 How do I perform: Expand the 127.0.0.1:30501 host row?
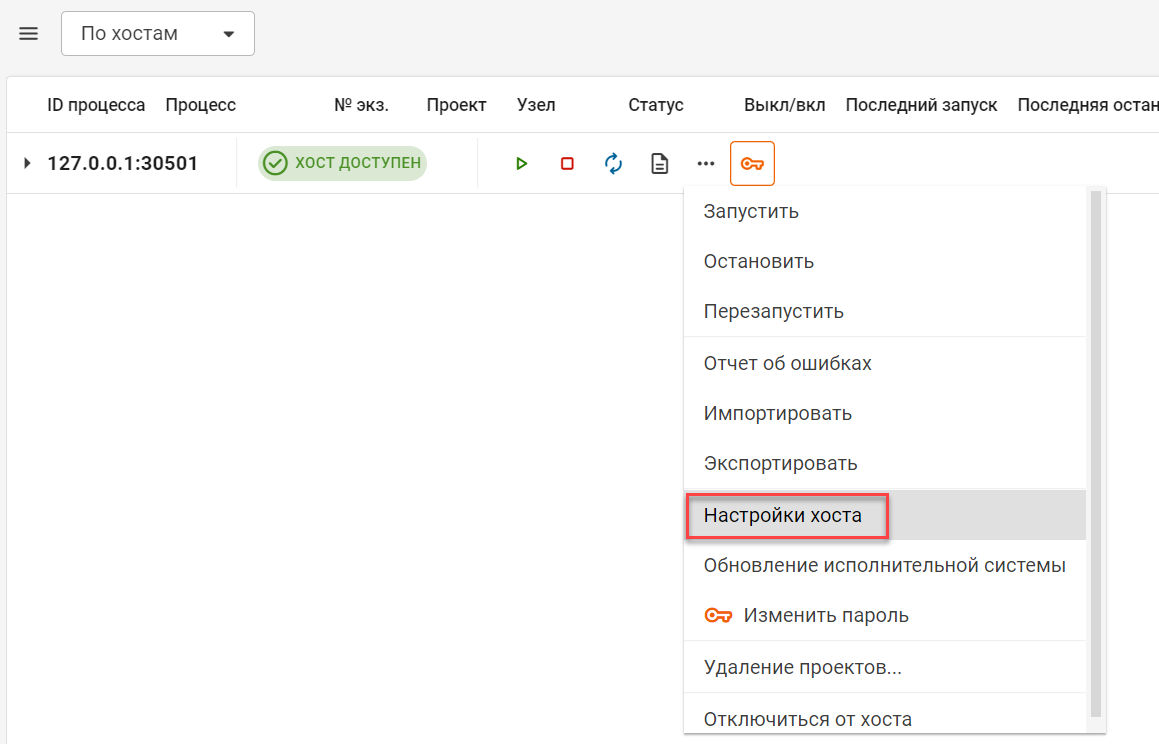point(27,163)
